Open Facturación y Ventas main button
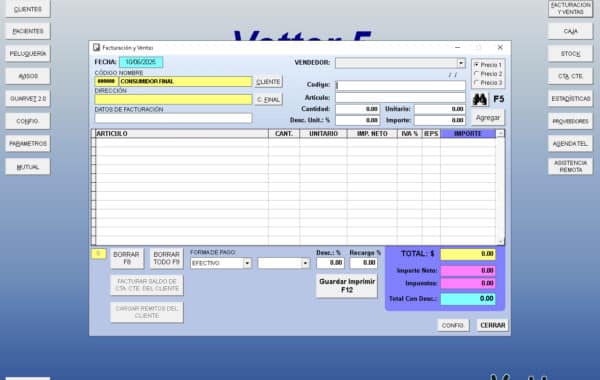The image size is (600, 380). click(570, 8)
